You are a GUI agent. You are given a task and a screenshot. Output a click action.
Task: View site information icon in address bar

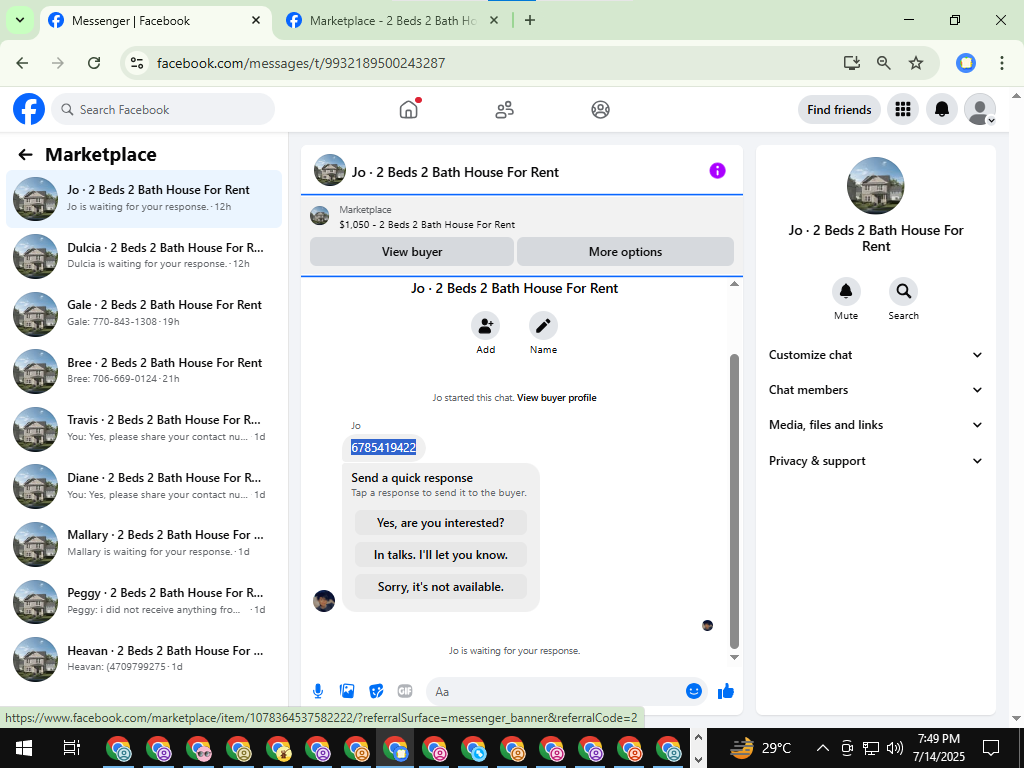pos(136,63)
